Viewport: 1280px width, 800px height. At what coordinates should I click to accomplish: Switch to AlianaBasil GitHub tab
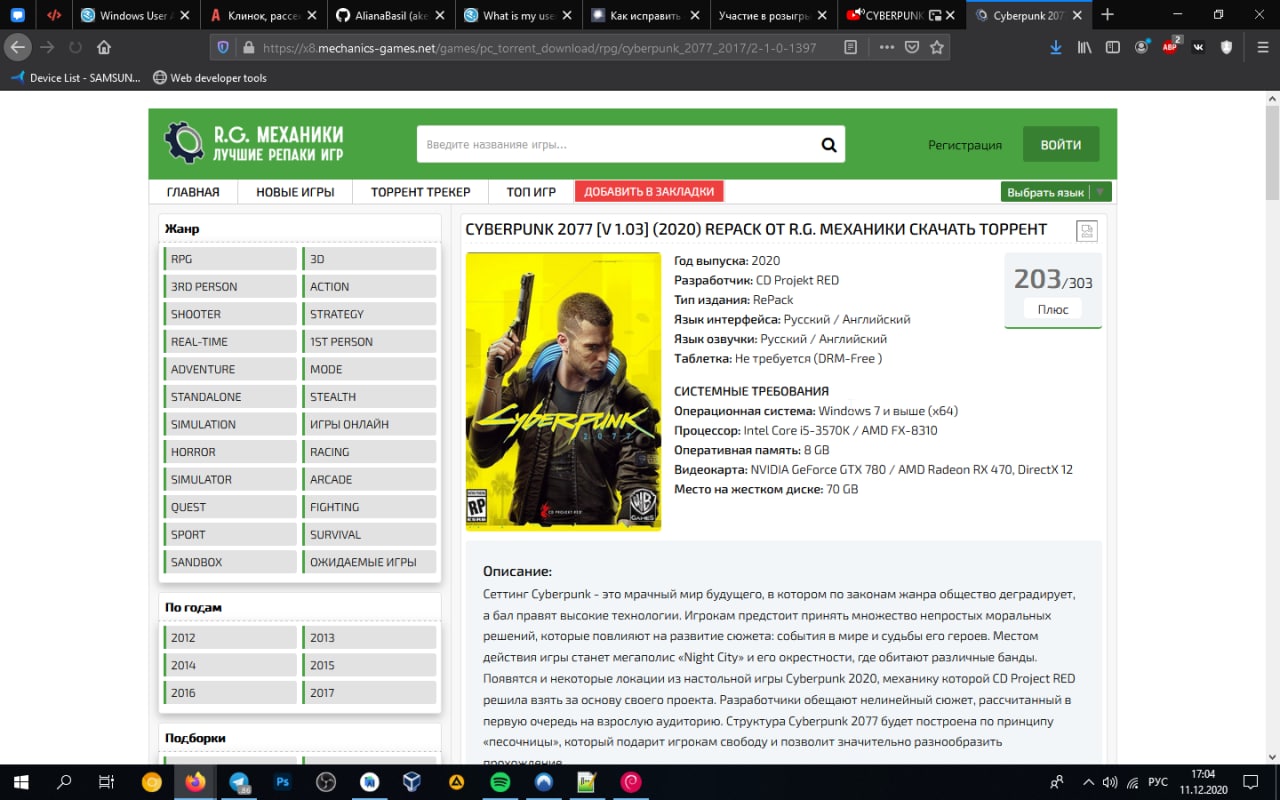click(393, 15)
